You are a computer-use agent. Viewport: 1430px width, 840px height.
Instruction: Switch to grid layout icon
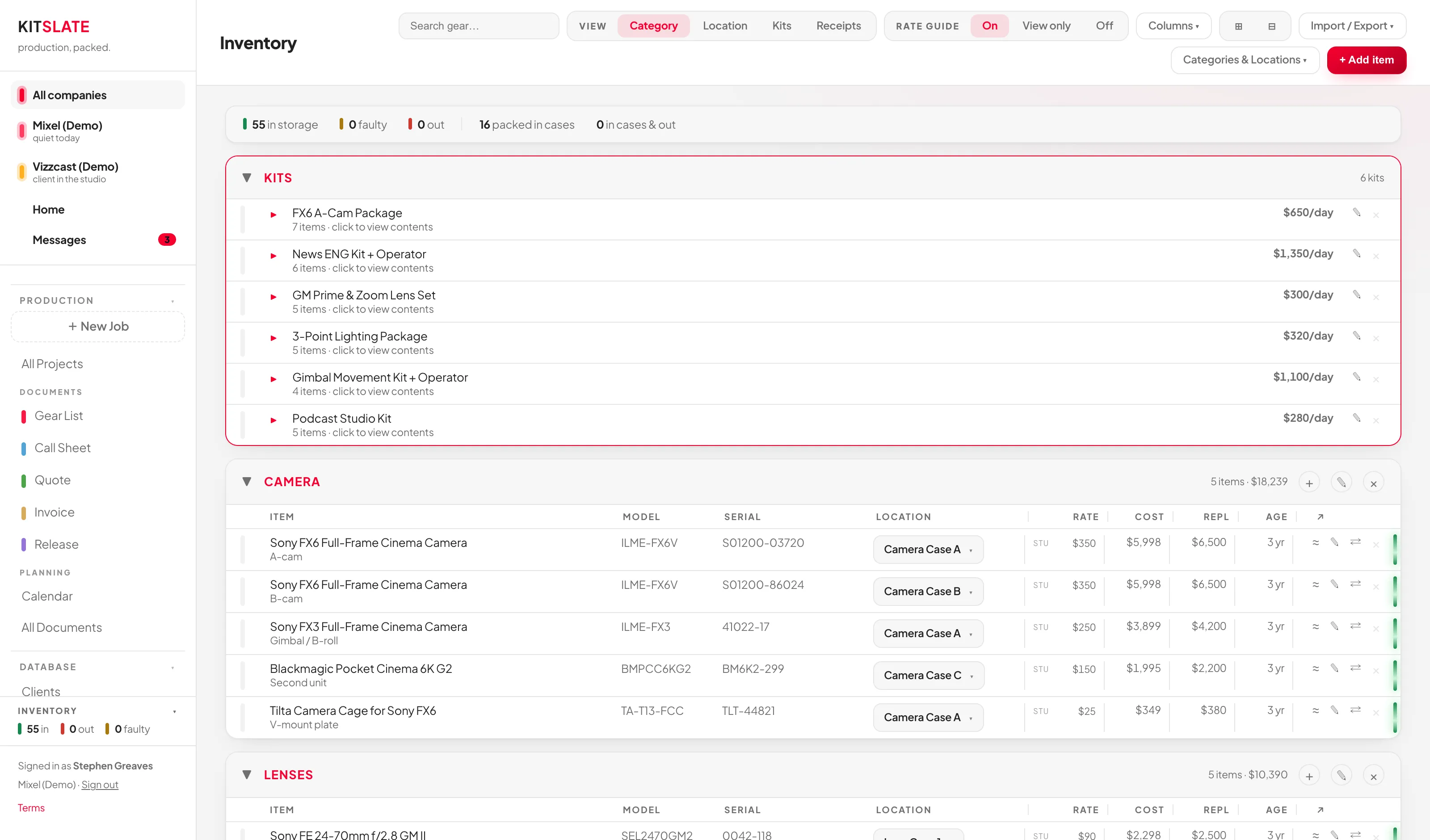(x=1239, y=26)
